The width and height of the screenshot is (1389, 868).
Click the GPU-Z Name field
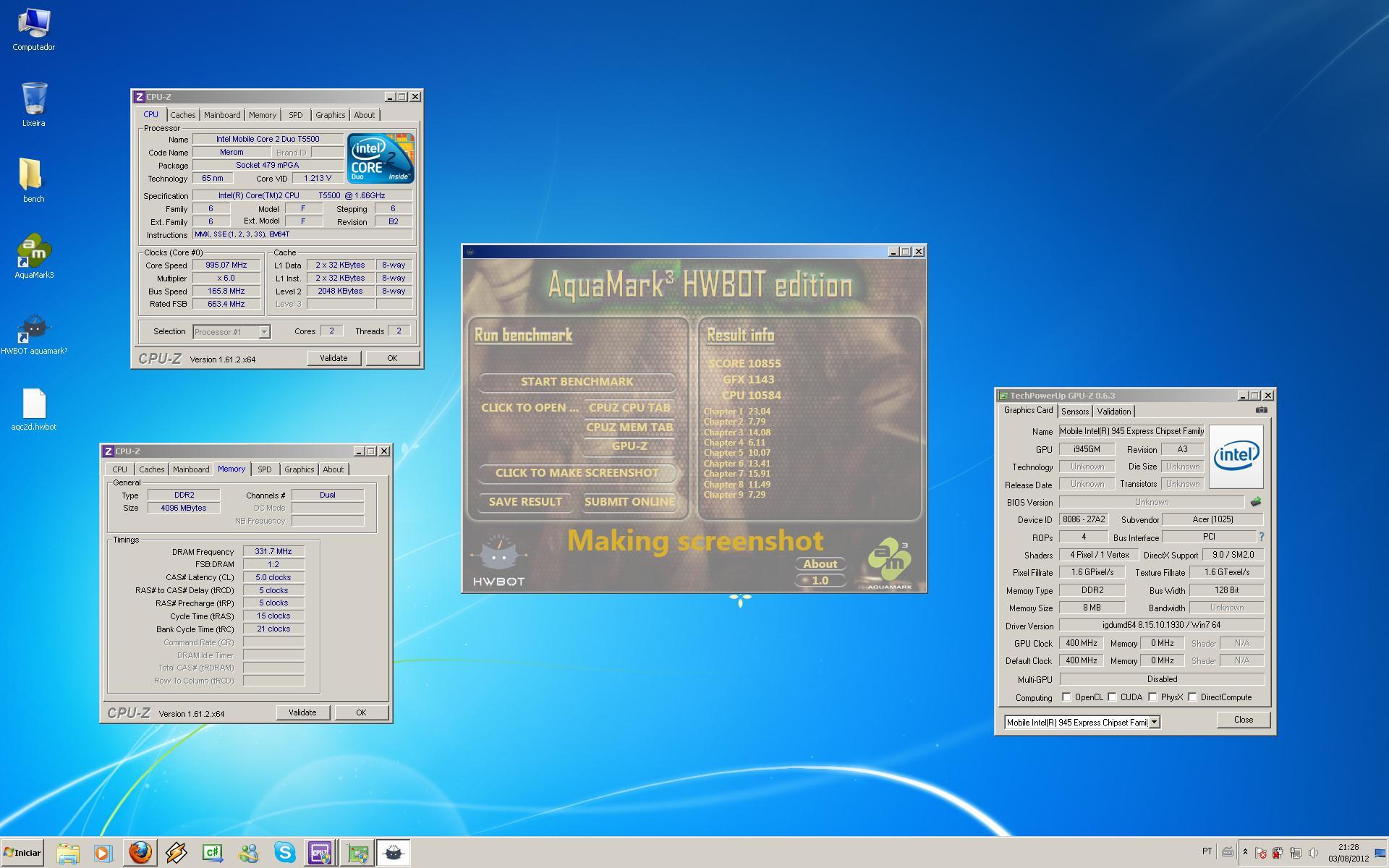(1131, 431)
